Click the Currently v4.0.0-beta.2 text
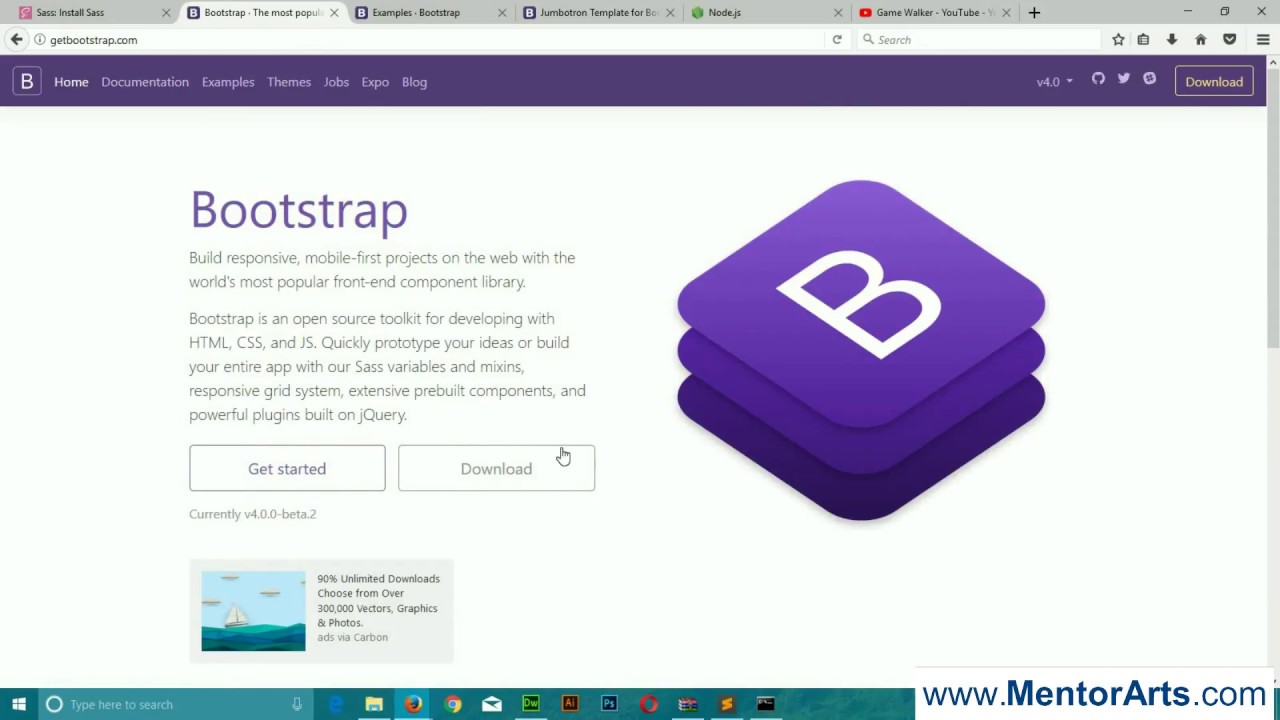This screenshot has width=1280, height=720. point(252,514)
